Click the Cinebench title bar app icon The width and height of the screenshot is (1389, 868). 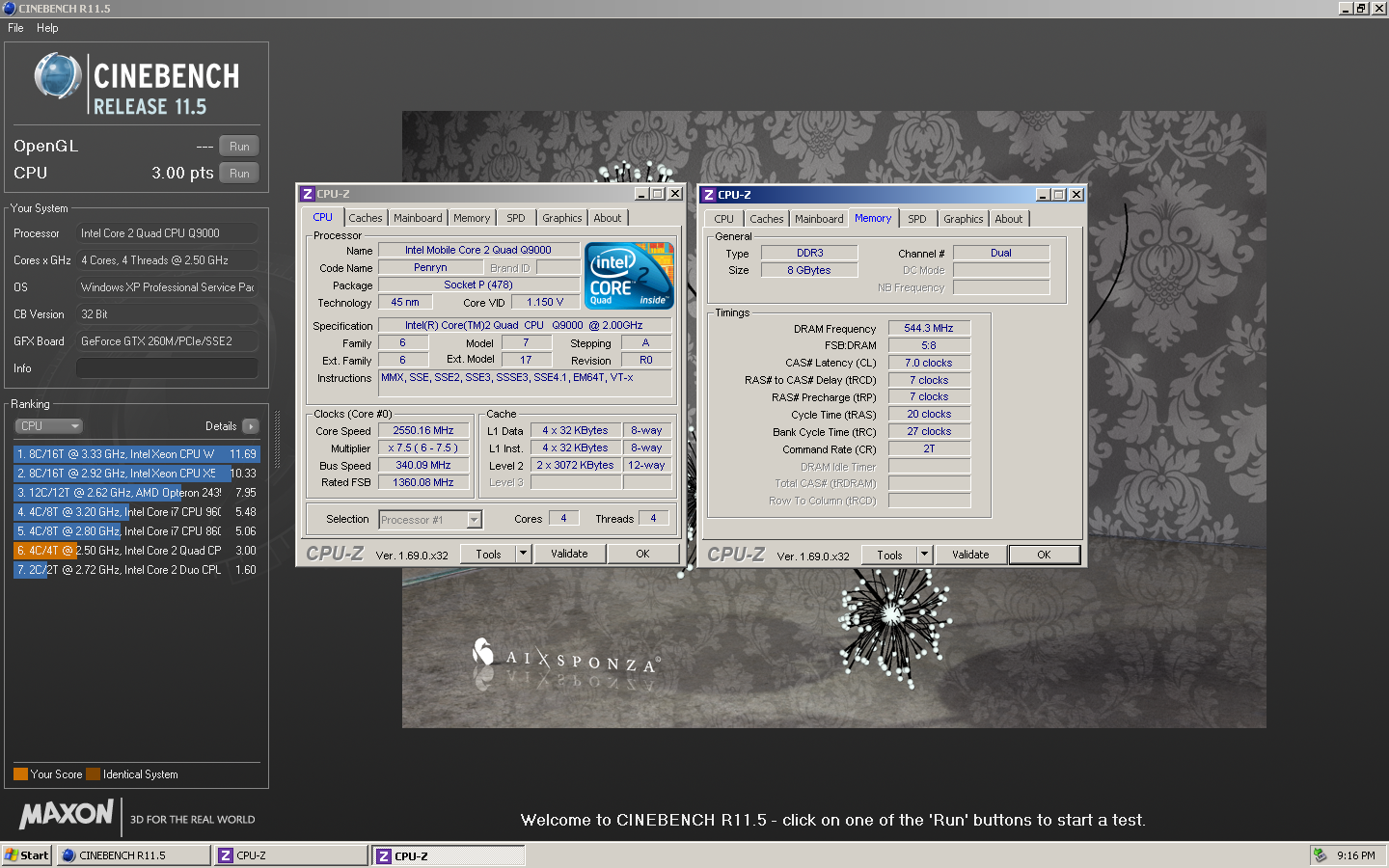click(10, 9)
